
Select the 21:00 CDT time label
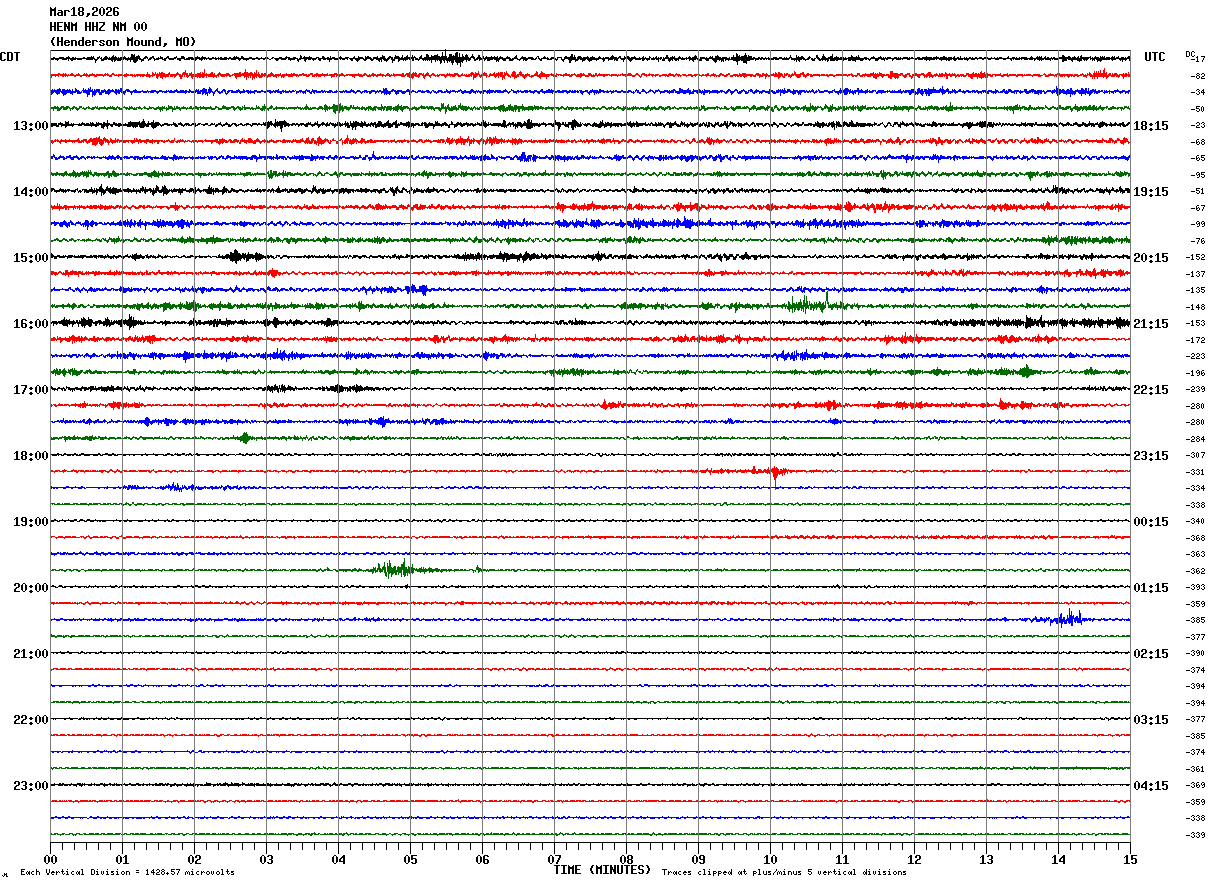(30, 654)
